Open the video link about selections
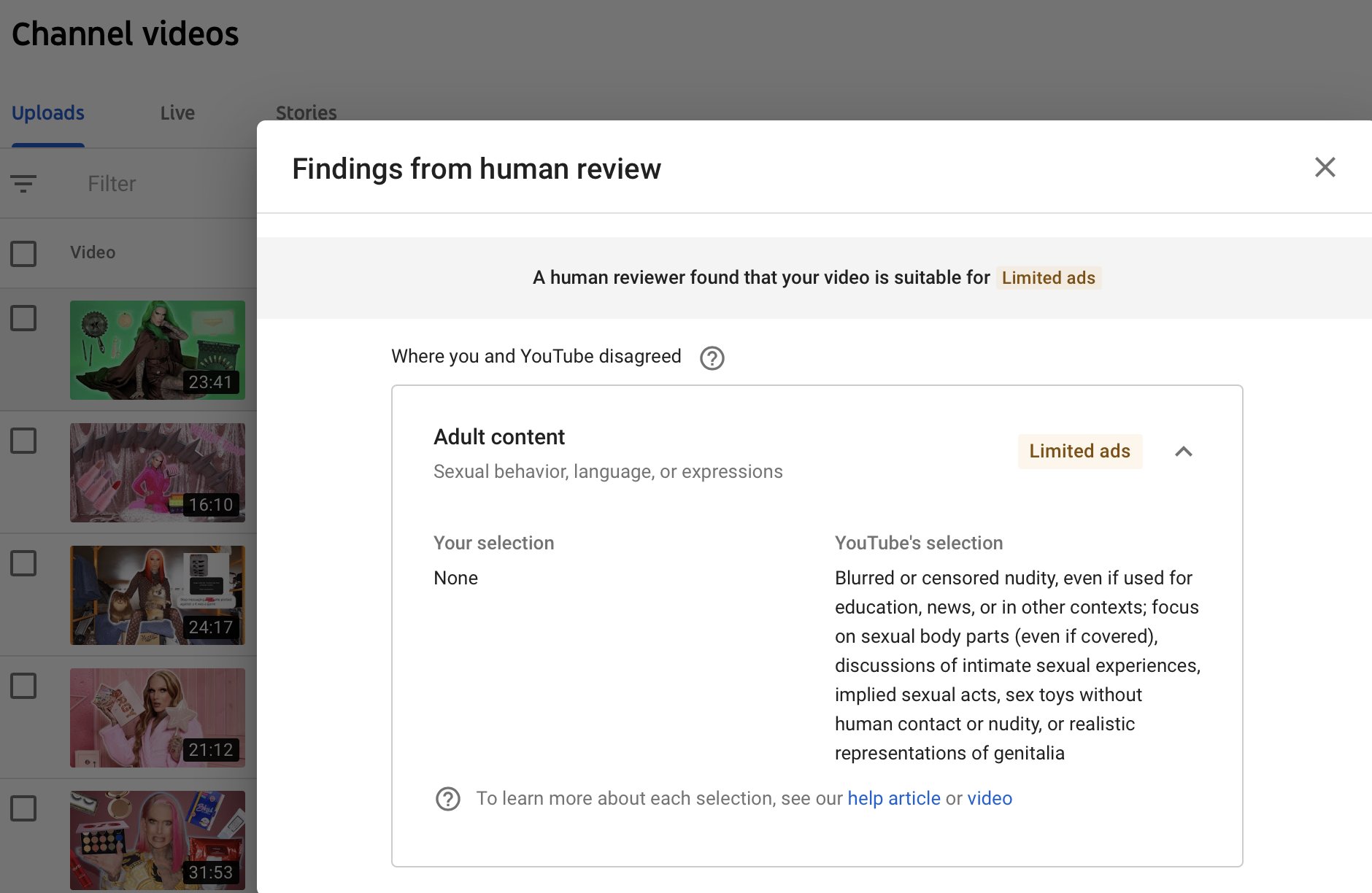Screen dimensions: 1372x893 990,798
